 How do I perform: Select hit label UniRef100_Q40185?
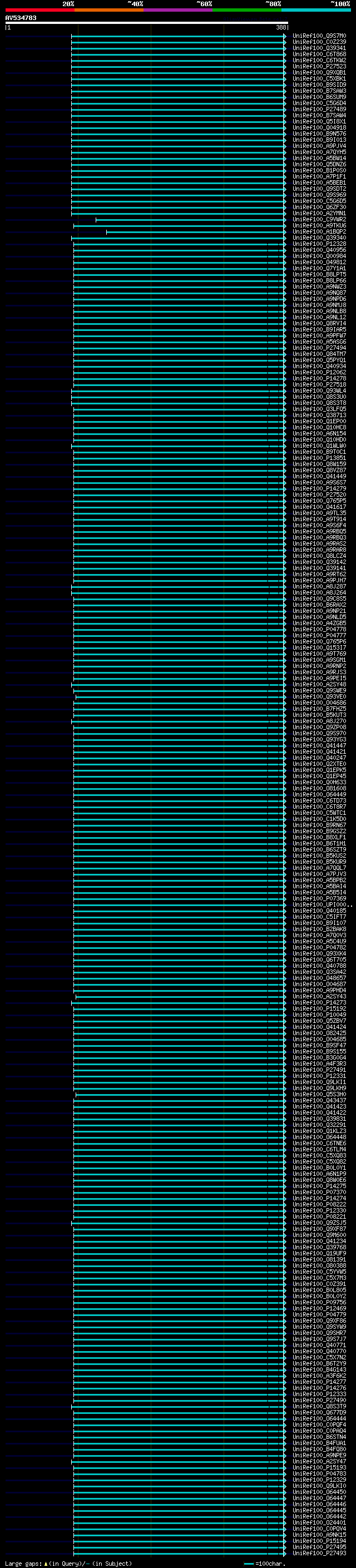tap(319, 911)
